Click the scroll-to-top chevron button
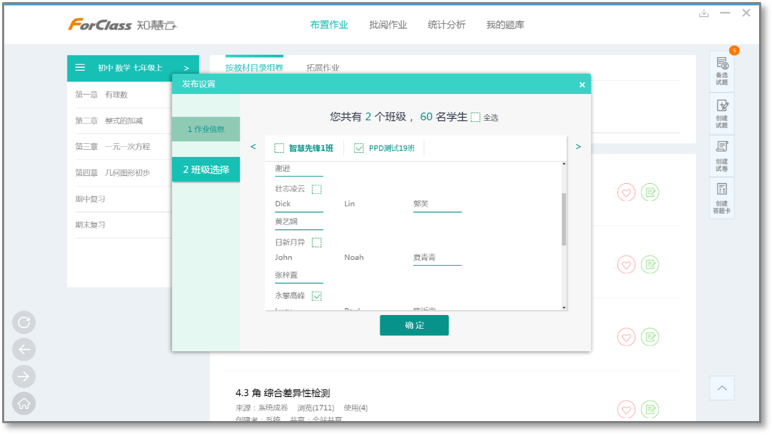 point(722,388)
